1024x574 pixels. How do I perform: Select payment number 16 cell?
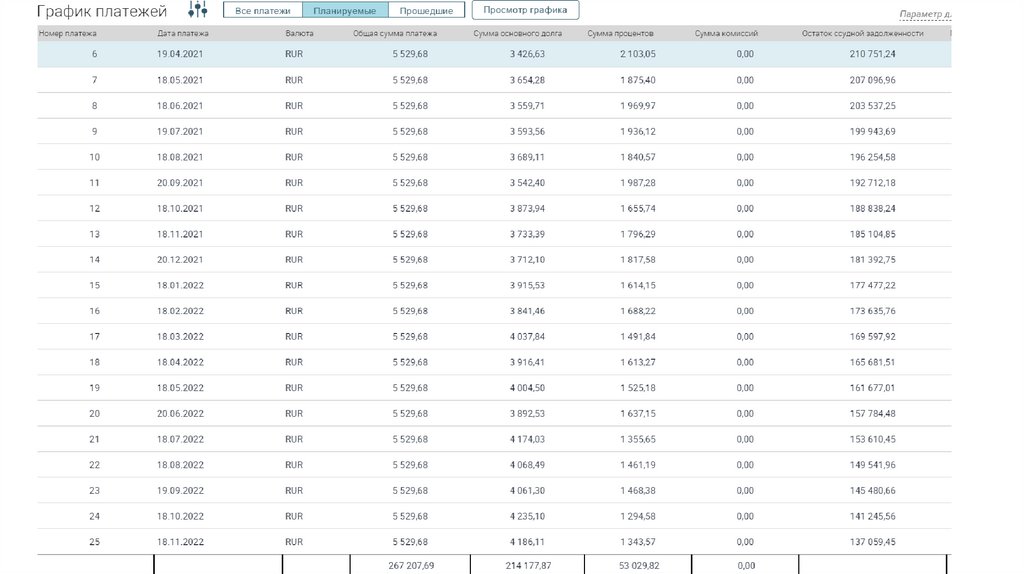[95, 311]
